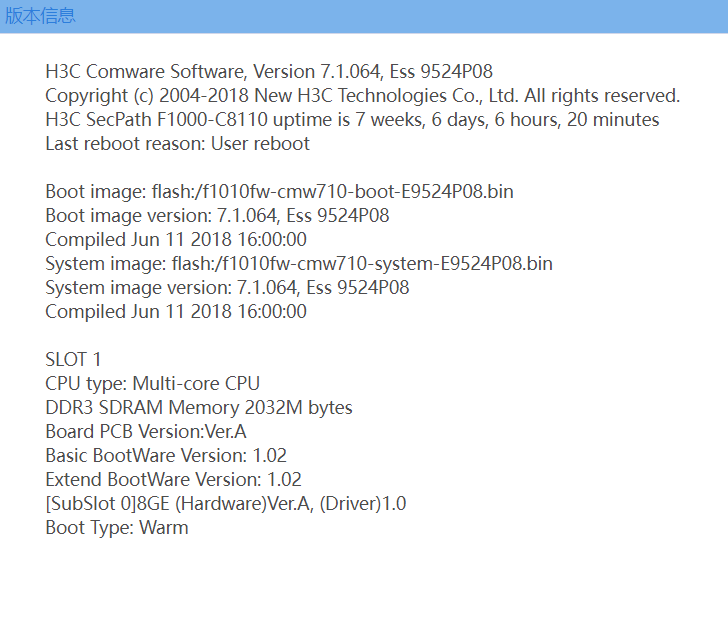This screenshot has width=728, height=622.
Task: Click the Last reboot reason line
Action: click(x=177, y=144)
